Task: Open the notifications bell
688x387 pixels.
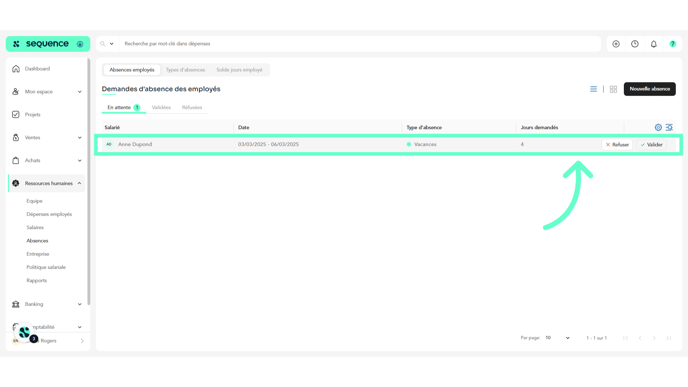Action: pos(654,44)
